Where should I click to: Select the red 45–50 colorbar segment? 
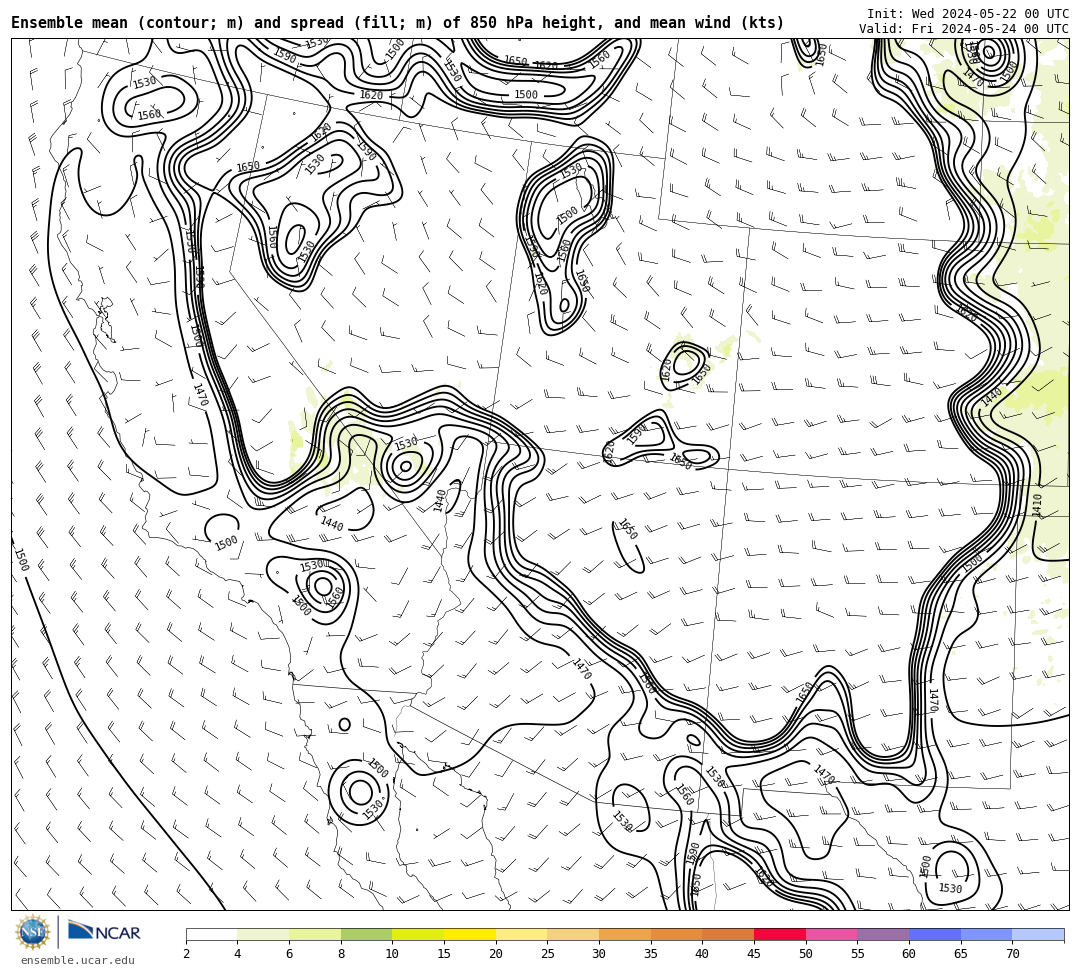click(780, 934)
